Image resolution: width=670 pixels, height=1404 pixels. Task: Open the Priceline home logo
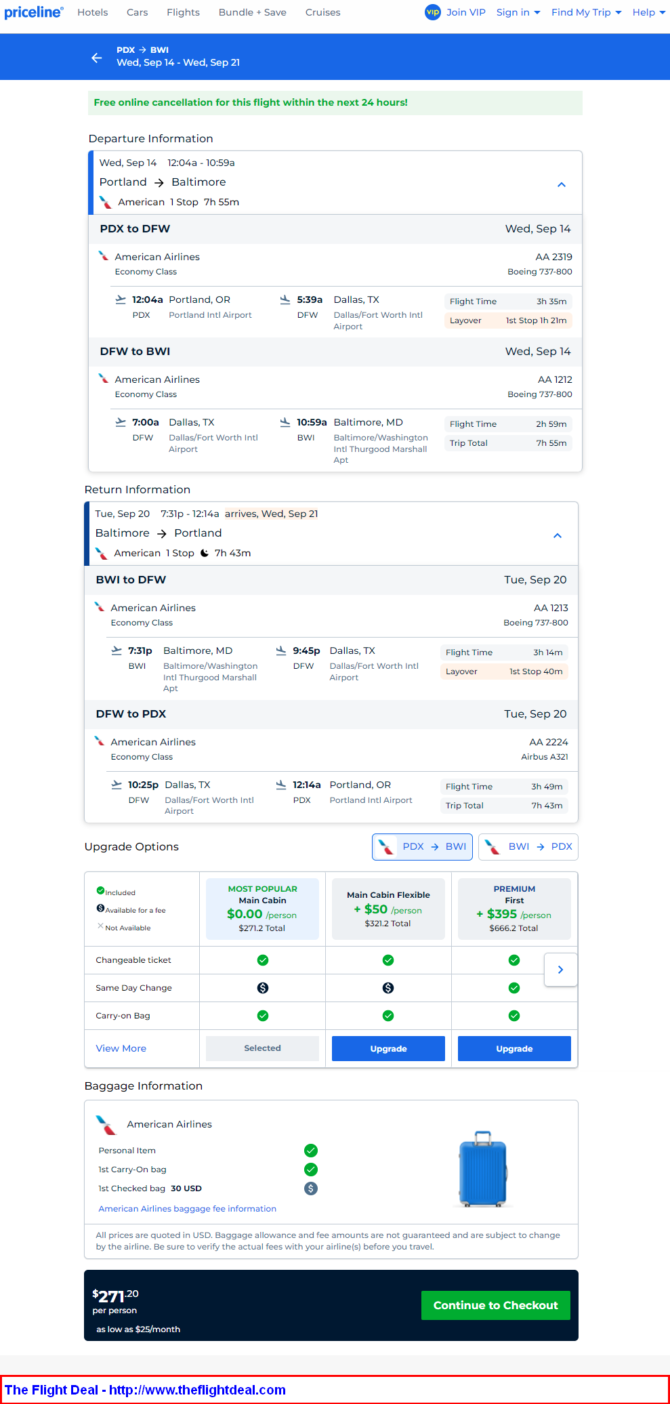pyautogui.click(x=33, y=12)
